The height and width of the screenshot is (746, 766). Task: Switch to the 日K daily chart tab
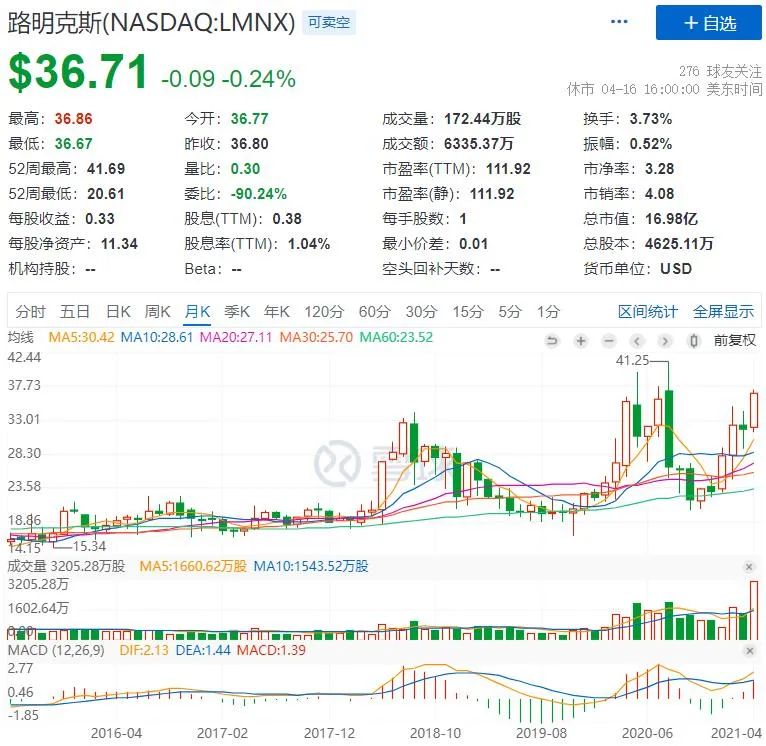click(x=119, y=311)
